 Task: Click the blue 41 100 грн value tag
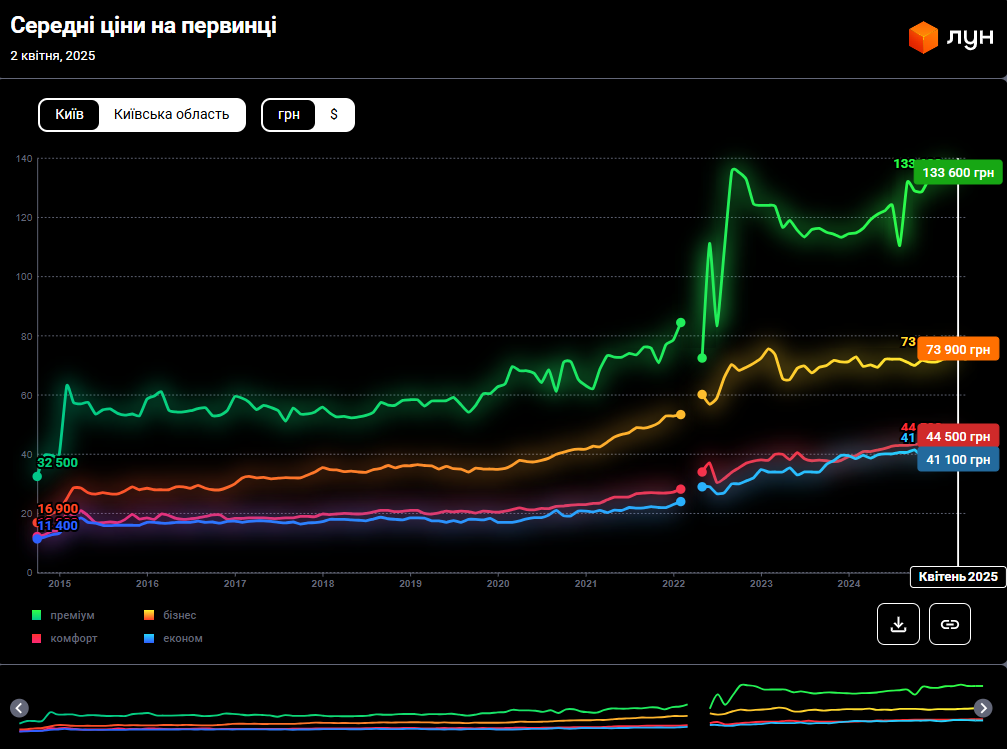957,460
